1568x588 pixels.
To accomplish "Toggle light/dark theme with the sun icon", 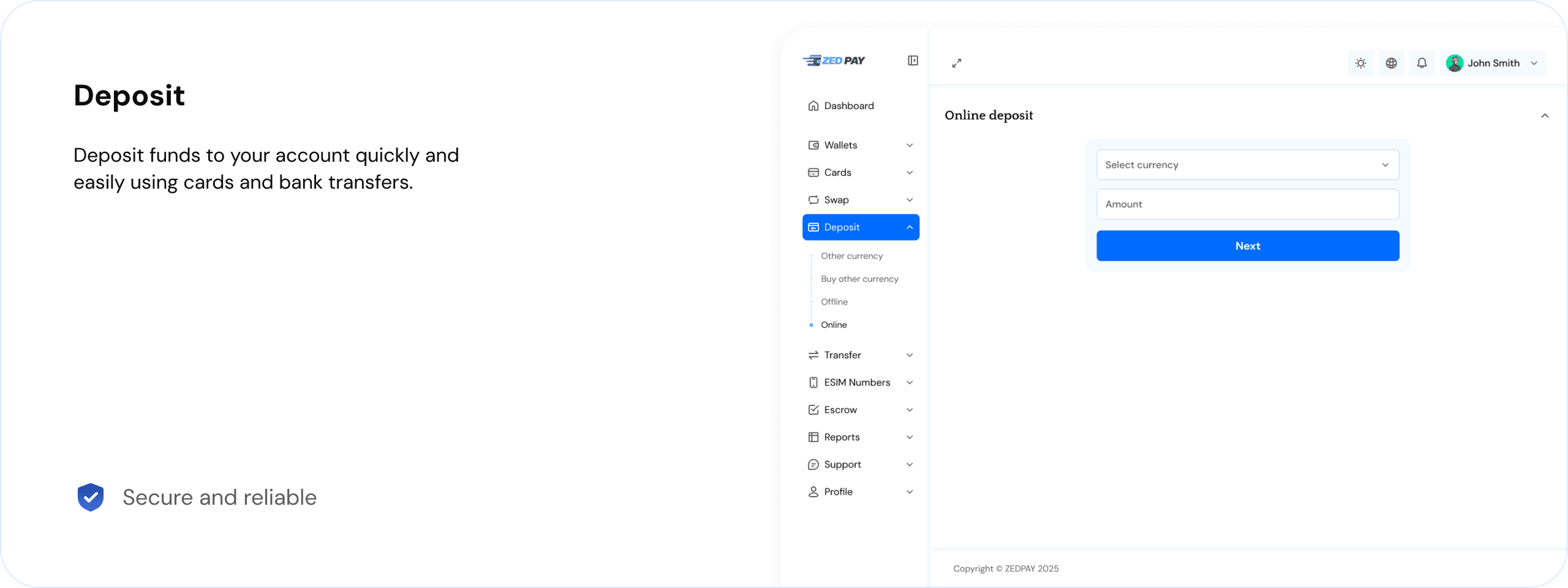I will pos(1360,62).
